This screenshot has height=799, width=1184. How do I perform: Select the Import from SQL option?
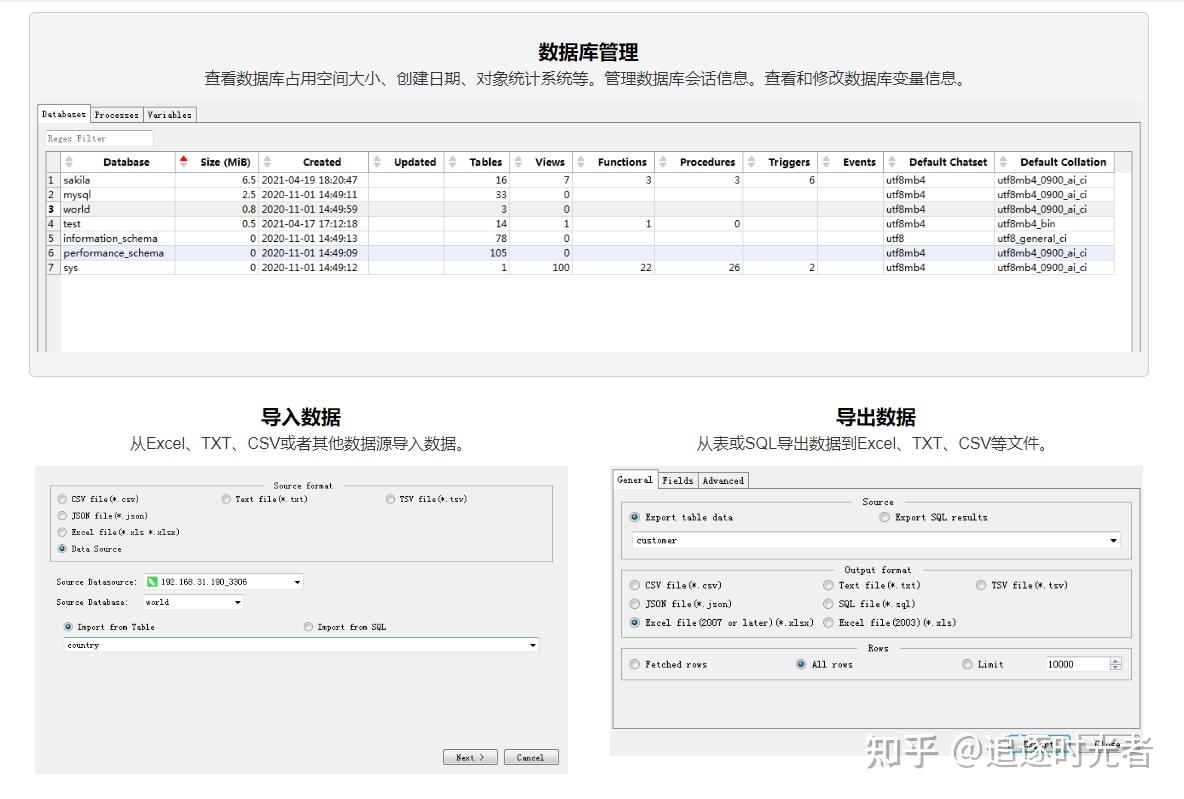pyautogui.click(x=308, y=626)
